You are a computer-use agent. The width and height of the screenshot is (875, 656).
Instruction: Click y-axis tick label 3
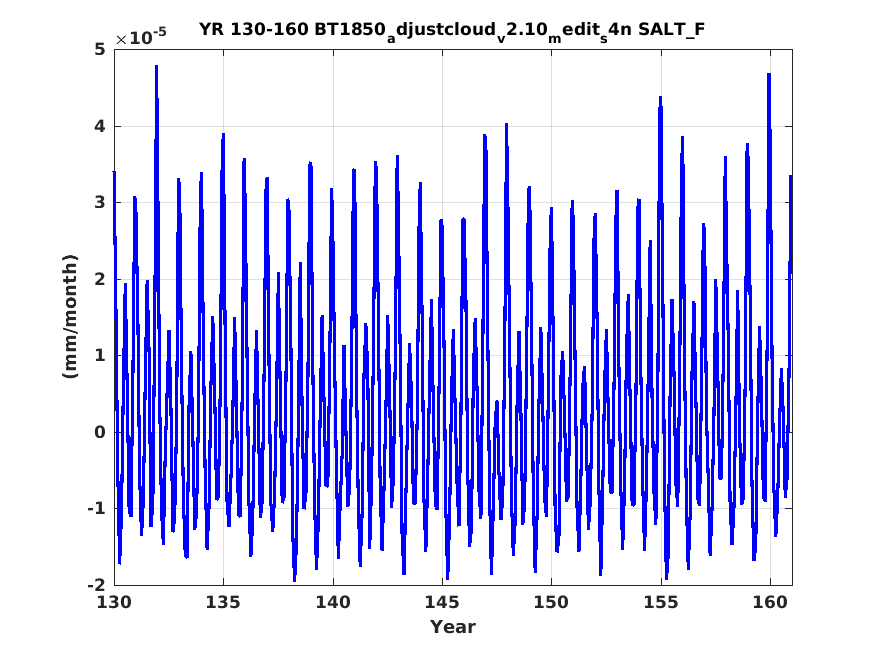click(x=100, y=202)
